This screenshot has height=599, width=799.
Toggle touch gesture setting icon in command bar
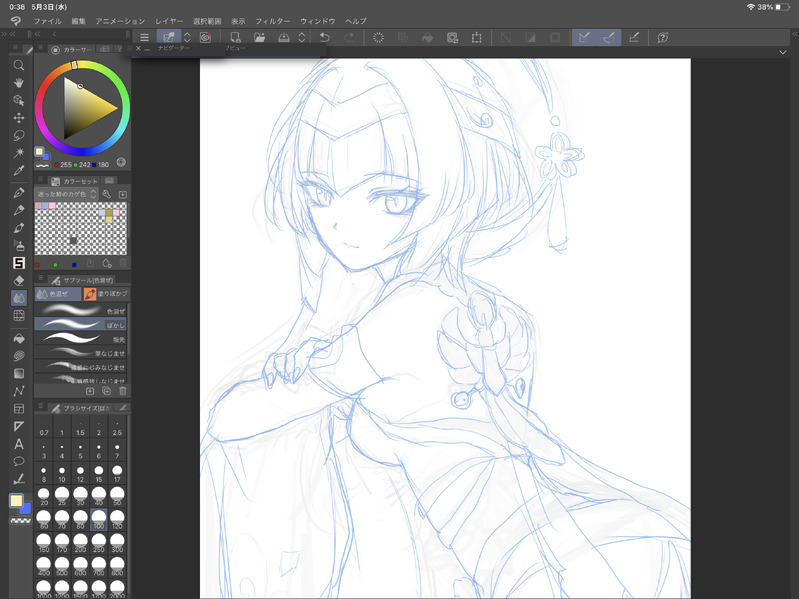(x=169, y=37)
